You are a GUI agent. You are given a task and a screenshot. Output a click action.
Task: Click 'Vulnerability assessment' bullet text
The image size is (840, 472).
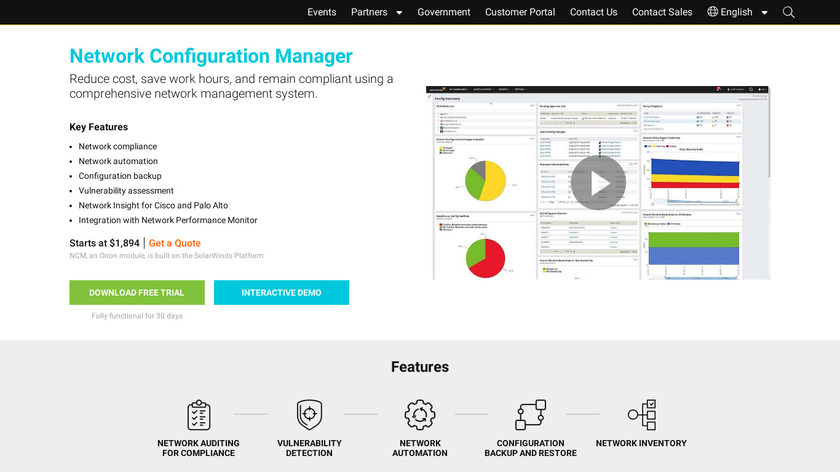point(126,191)
